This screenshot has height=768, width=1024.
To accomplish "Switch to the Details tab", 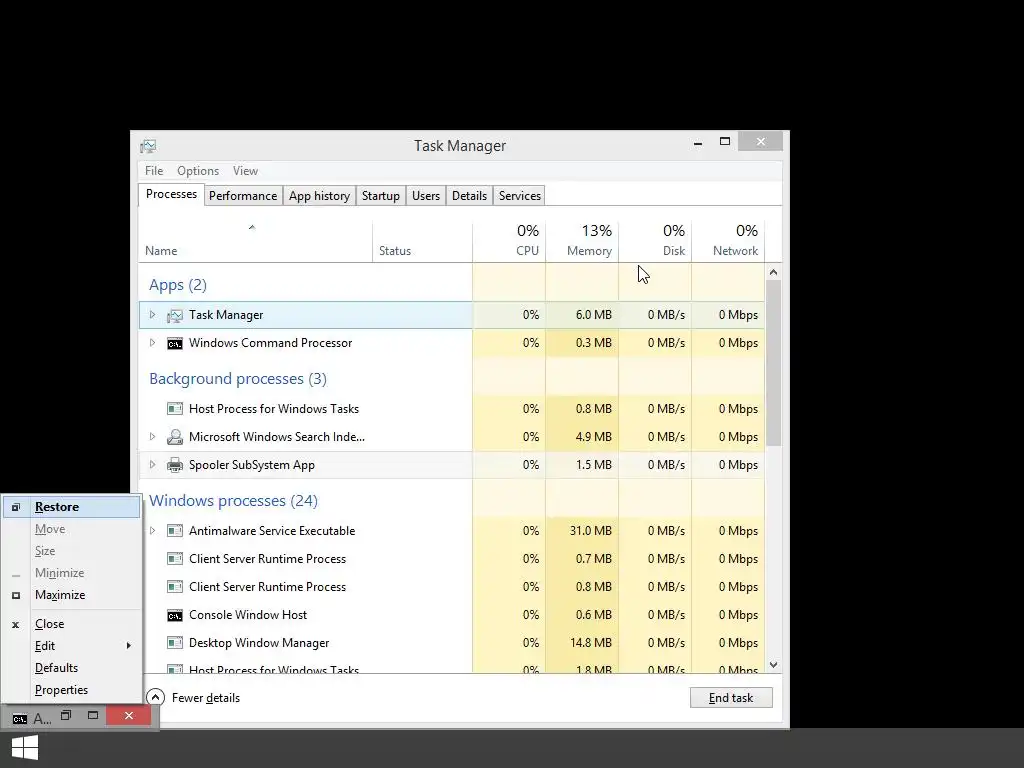I will click(470, 196).
